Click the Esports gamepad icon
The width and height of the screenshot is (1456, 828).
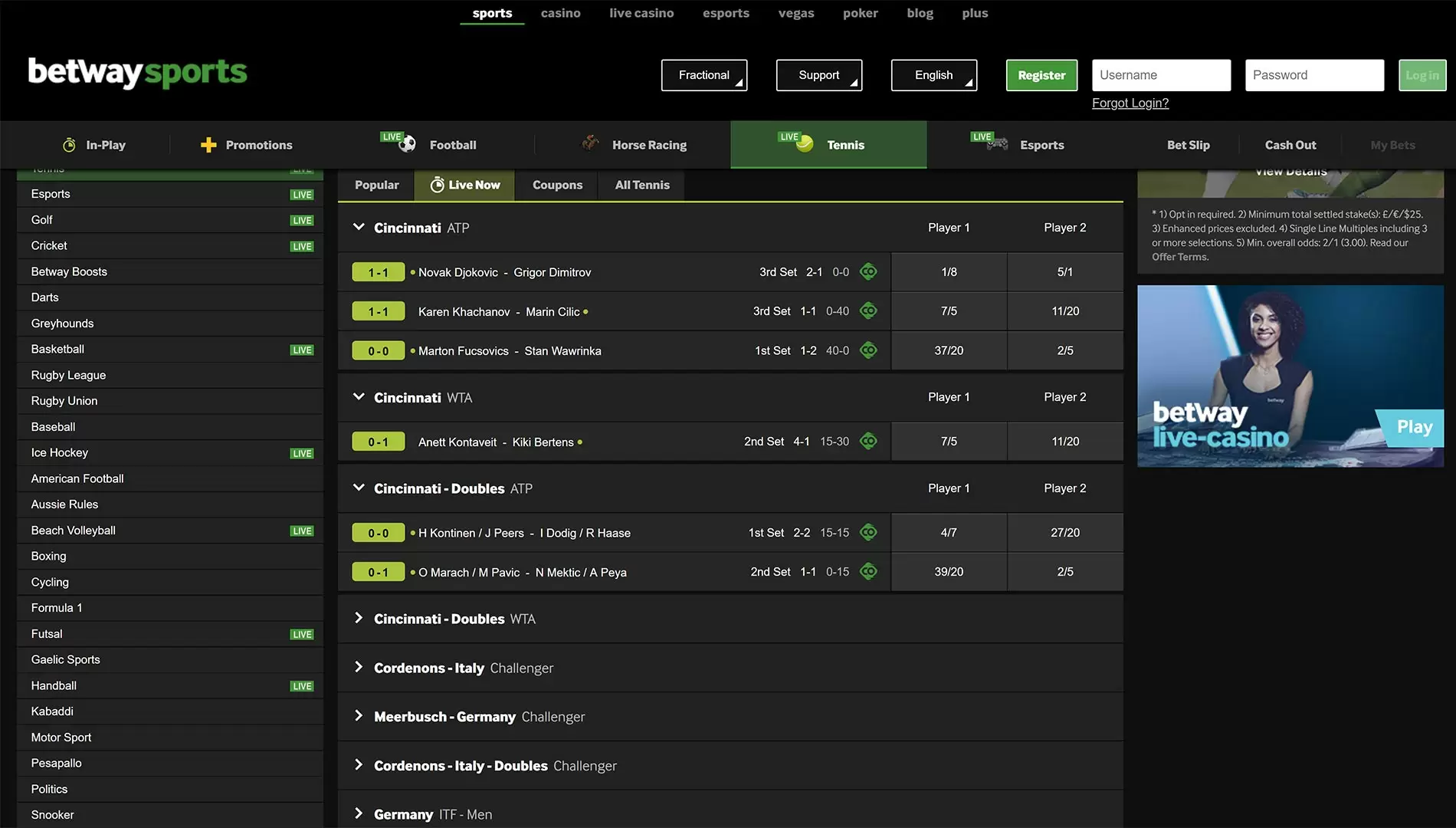997,143
